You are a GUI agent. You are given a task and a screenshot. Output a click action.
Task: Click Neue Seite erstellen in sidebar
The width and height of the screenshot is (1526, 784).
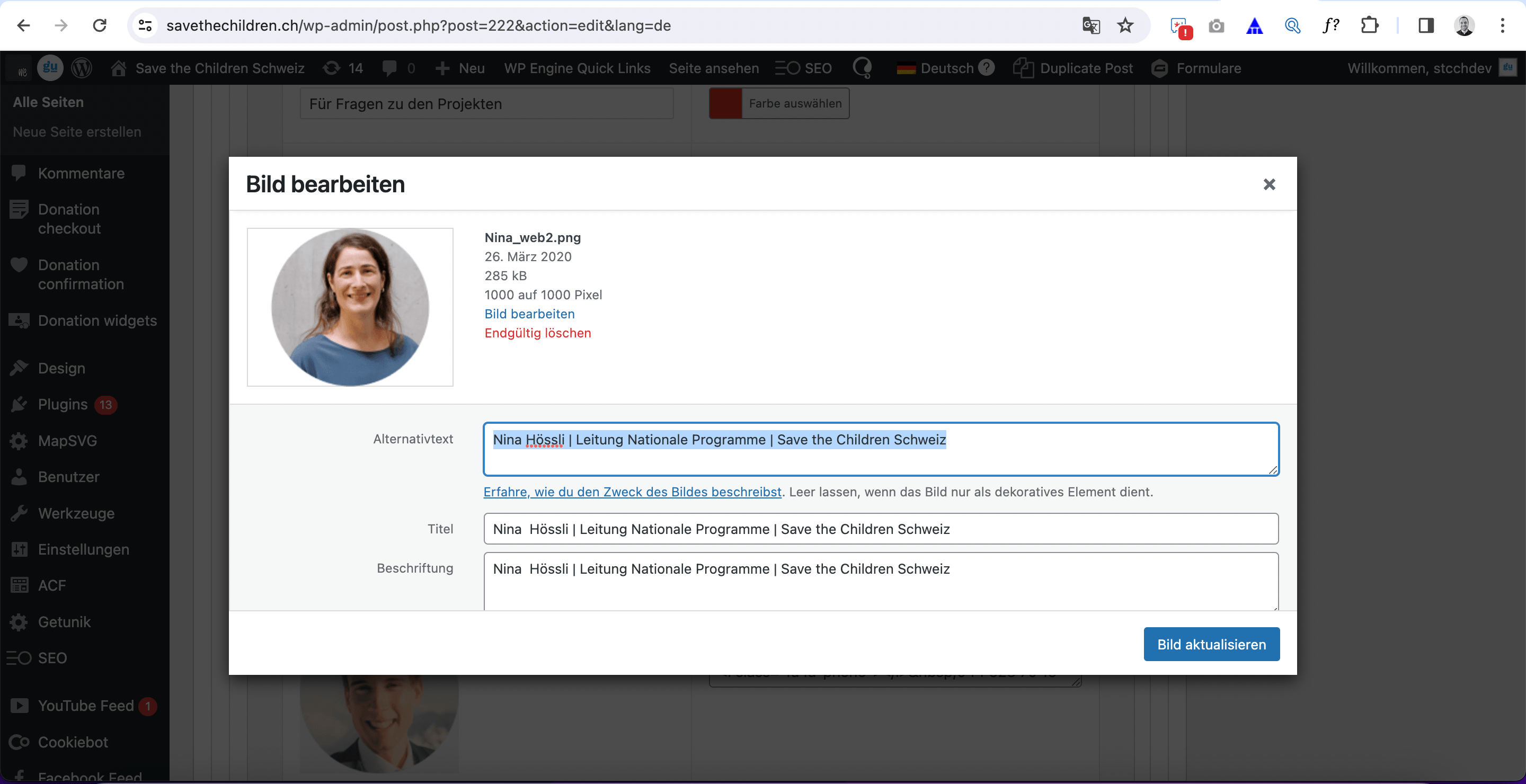pos(77,132)
